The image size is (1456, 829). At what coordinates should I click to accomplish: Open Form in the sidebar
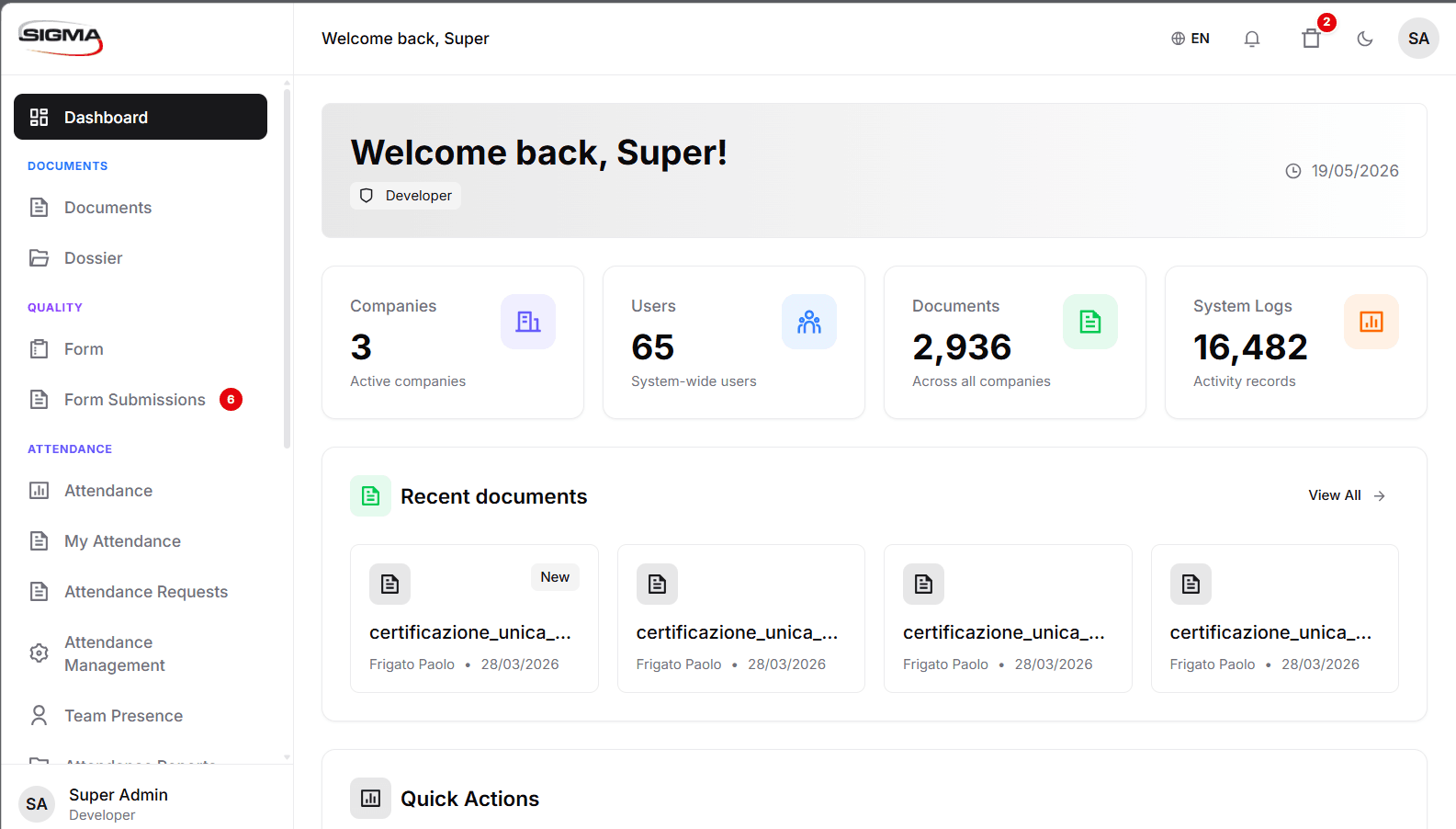[x=141, y=349]
